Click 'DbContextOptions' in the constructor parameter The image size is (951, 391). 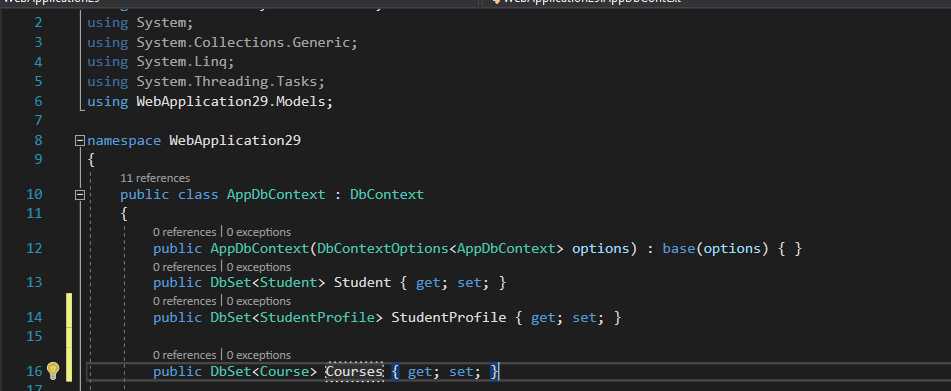coord(383,249)
